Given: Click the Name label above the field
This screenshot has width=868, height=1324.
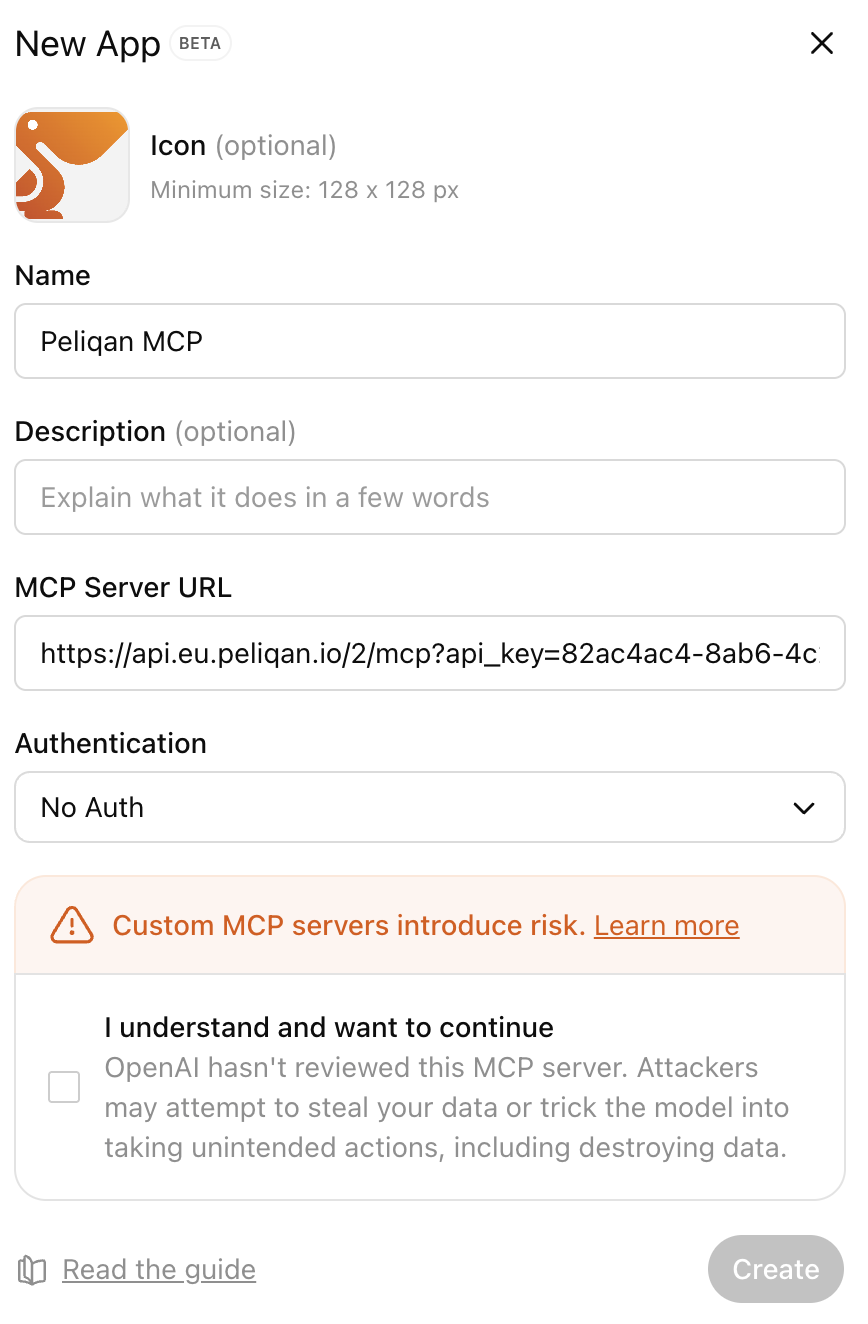Looking at the screenshot, I should (x=53, y=276).
